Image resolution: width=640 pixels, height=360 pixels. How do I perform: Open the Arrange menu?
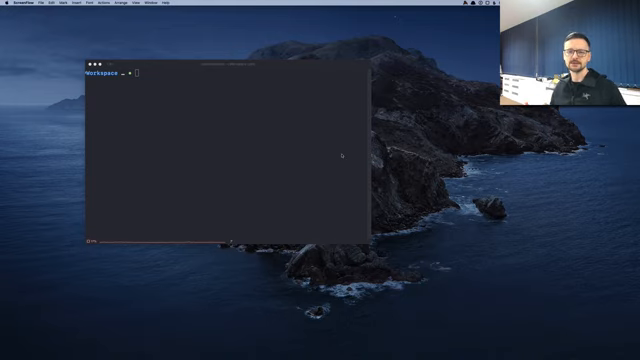point(121,2)
